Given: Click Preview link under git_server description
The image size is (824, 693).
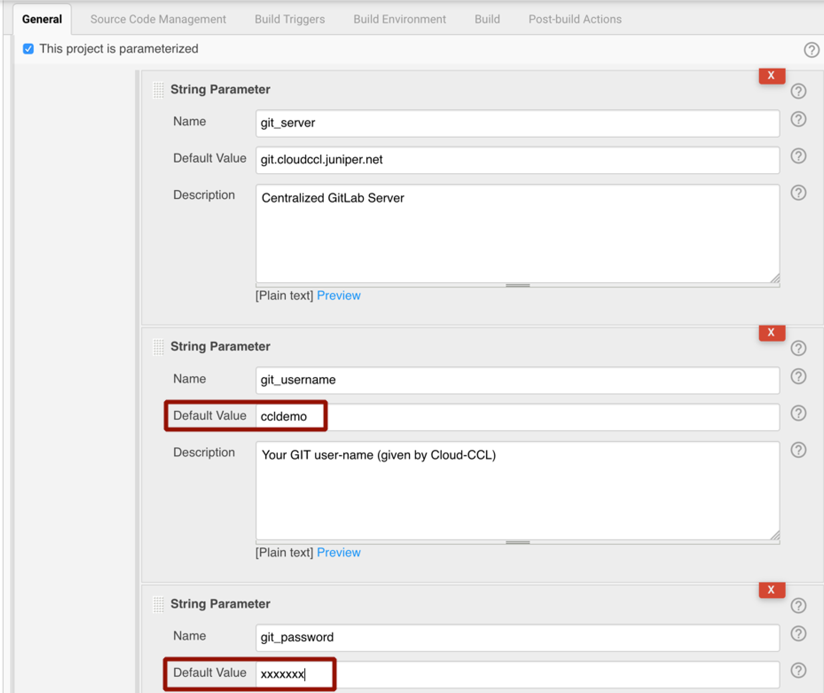Looking at the screenshot, I should click(338, 296).
